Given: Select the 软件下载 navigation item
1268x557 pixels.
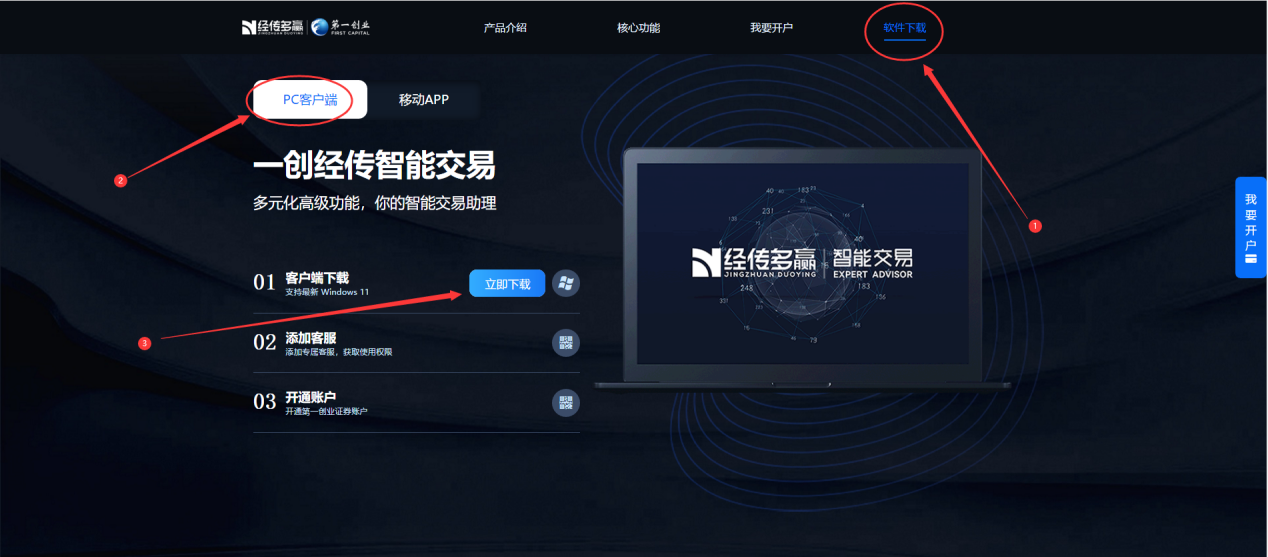Looking at the screenshot, I should click(904, 28).
